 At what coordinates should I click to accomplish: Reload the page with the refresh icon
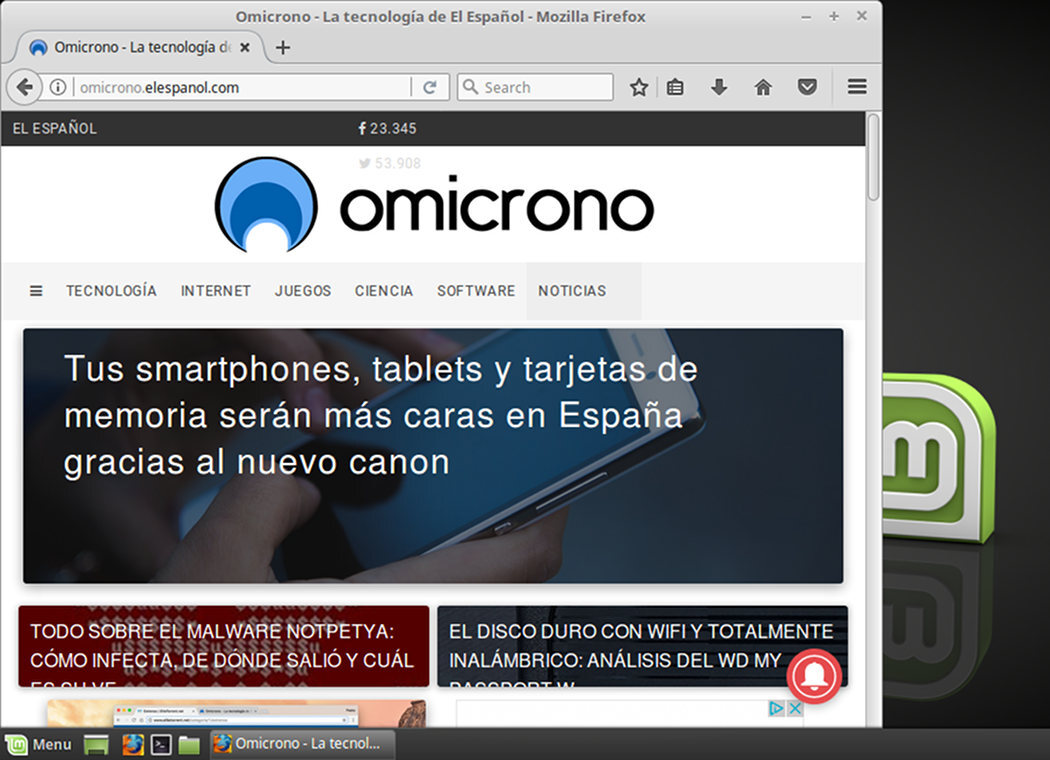(x=430, y=87)
